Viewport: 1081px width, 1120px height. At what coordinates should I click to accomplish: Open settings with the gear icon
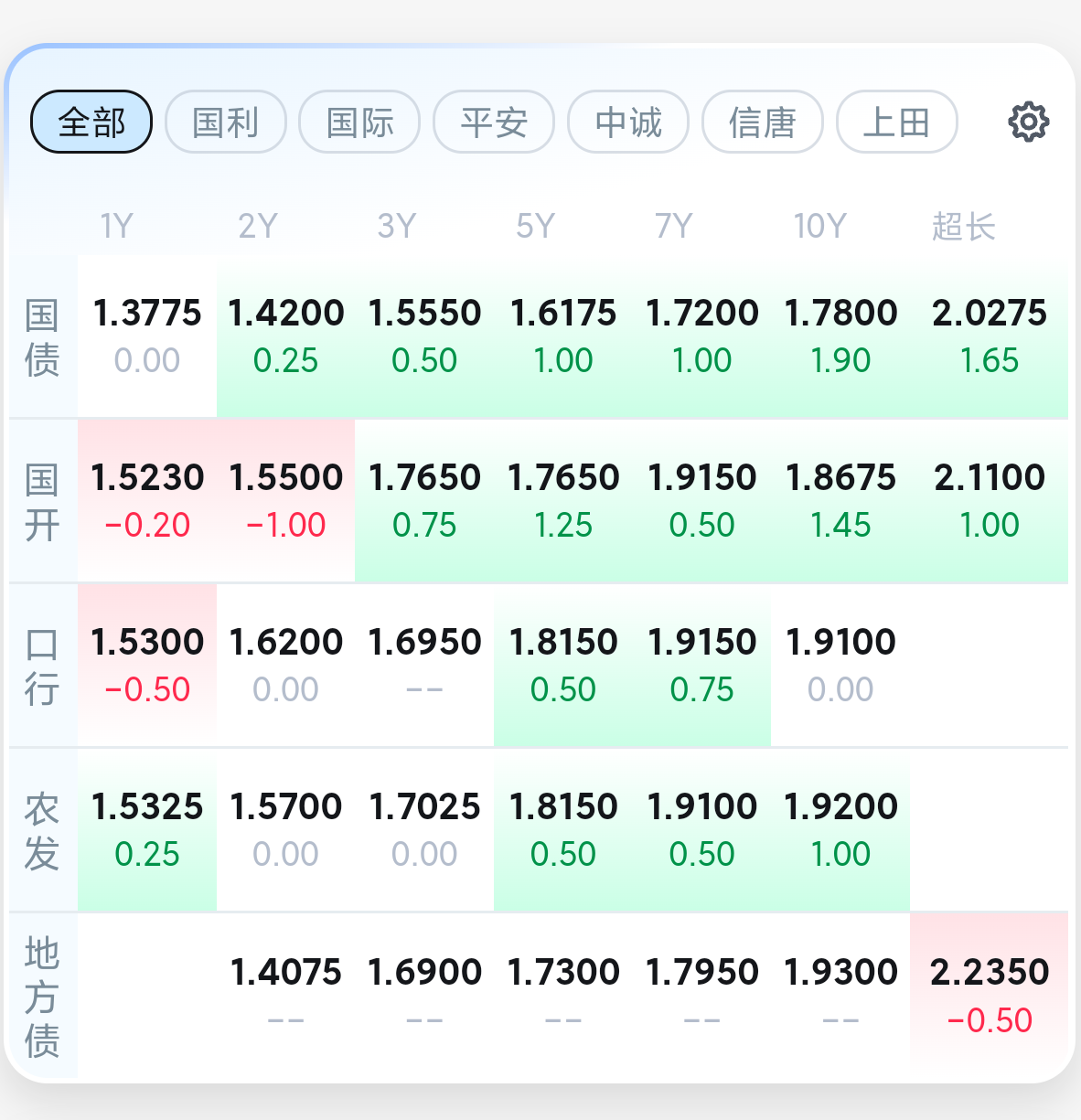(1028, 122)
